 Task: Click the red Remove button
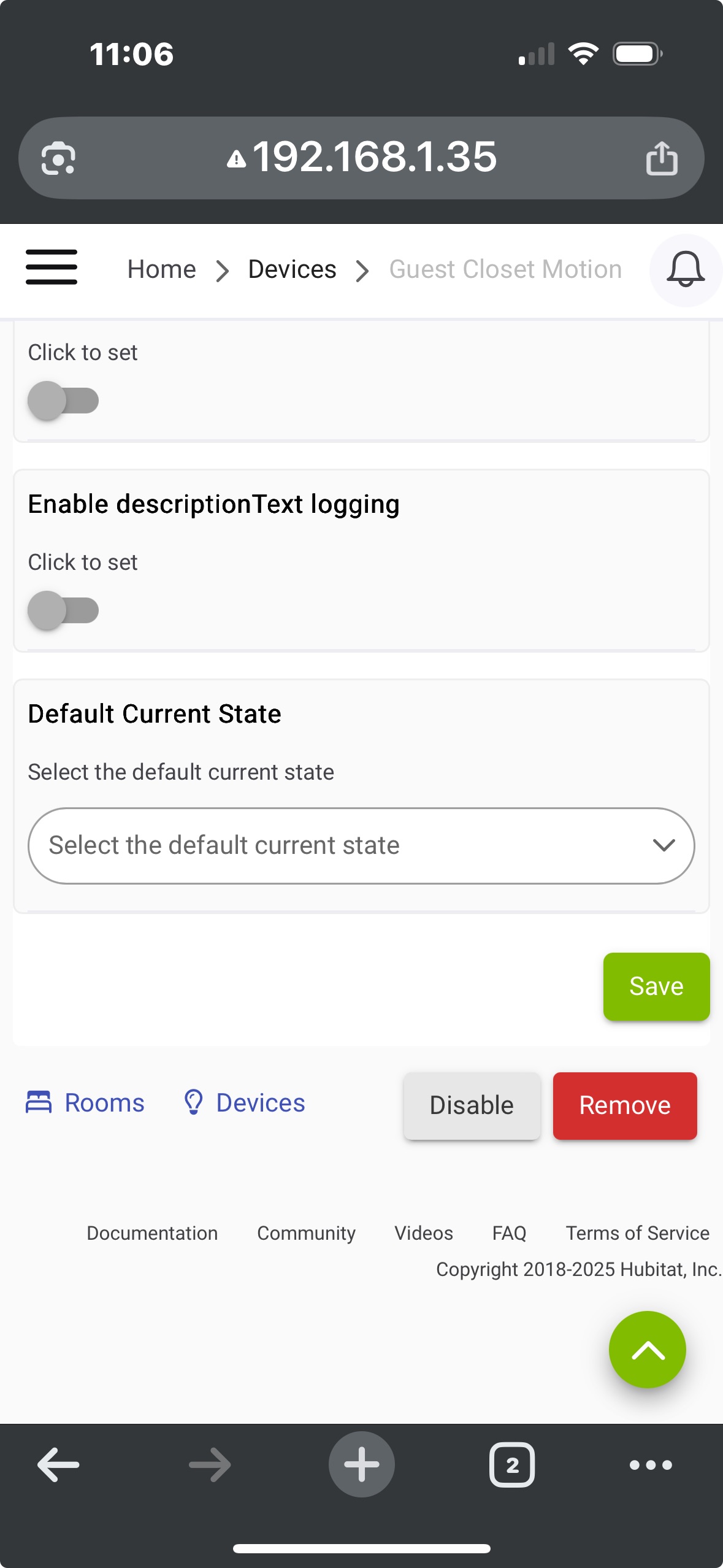tap(625, 1105)
